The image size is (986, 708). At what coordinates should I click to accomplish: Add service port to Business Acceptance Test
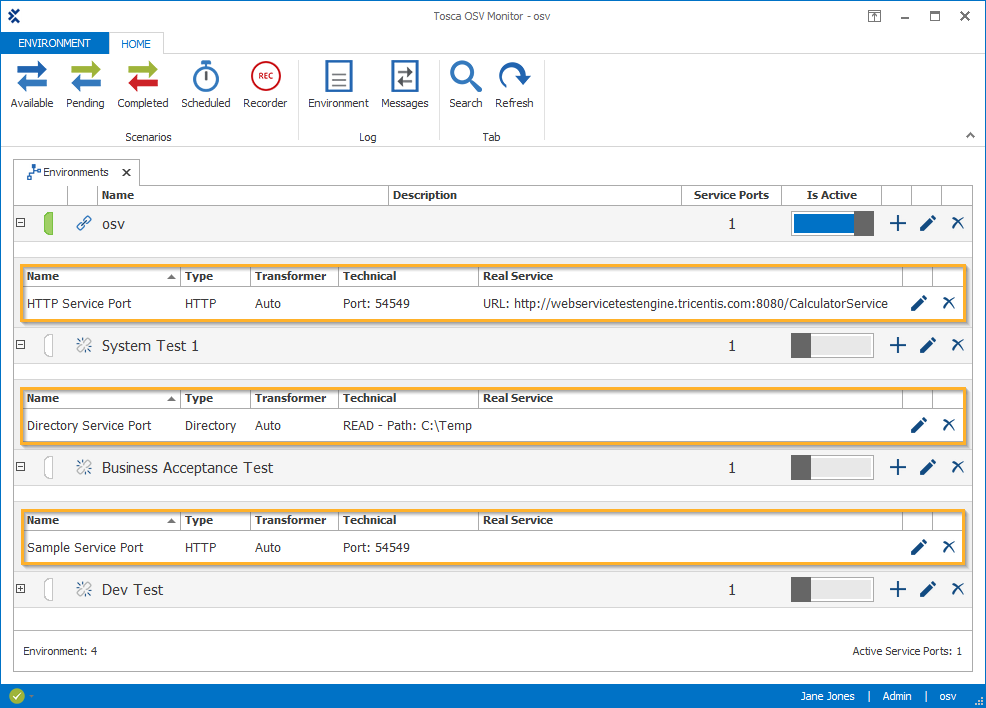coord(898,468)
